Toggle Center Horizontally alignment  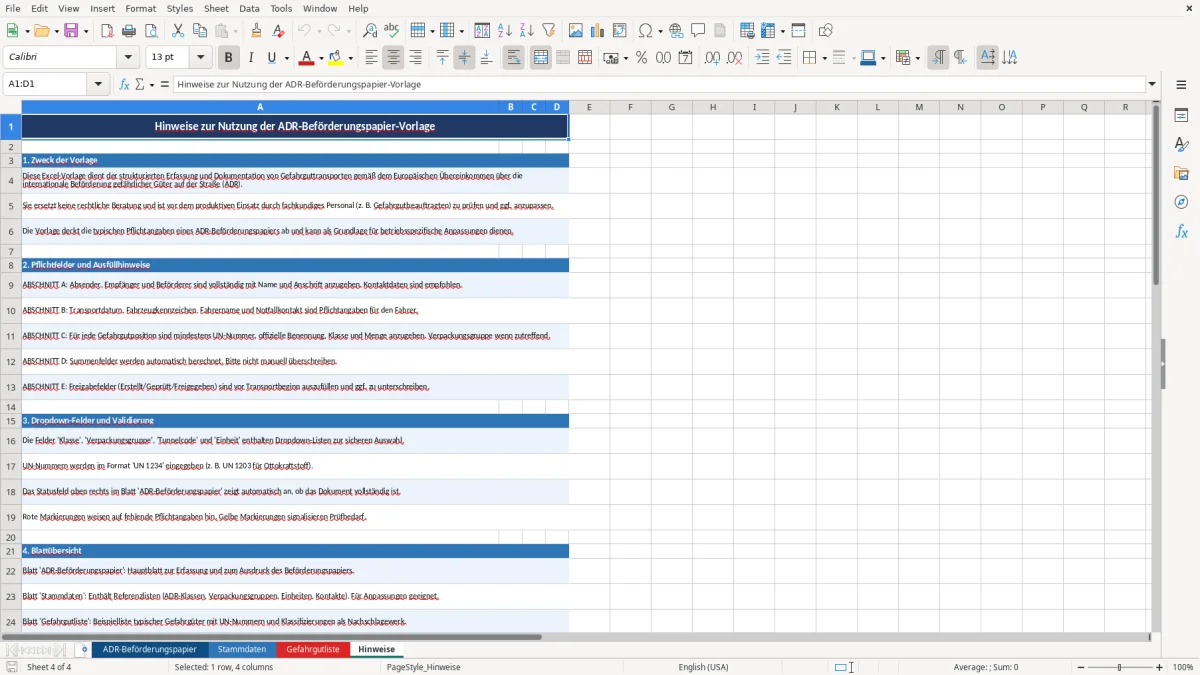393,58
